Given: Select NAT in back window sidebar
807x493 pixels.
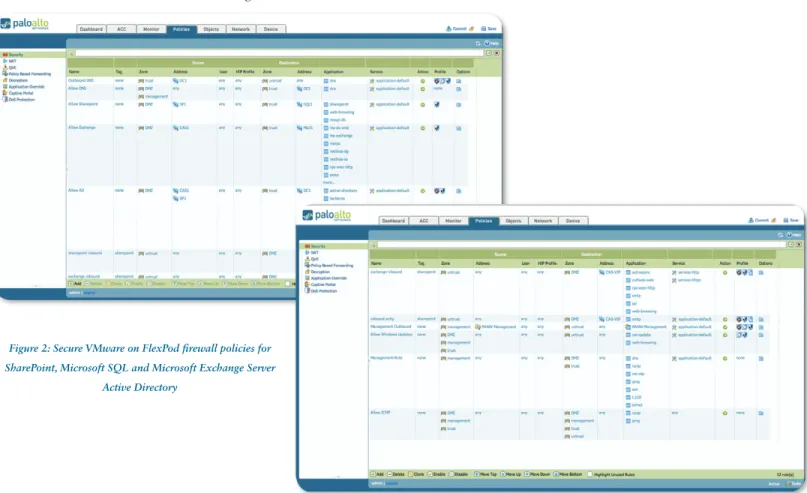Looking at the screenshot, I should pyautogui.click(x=10, y=61).
